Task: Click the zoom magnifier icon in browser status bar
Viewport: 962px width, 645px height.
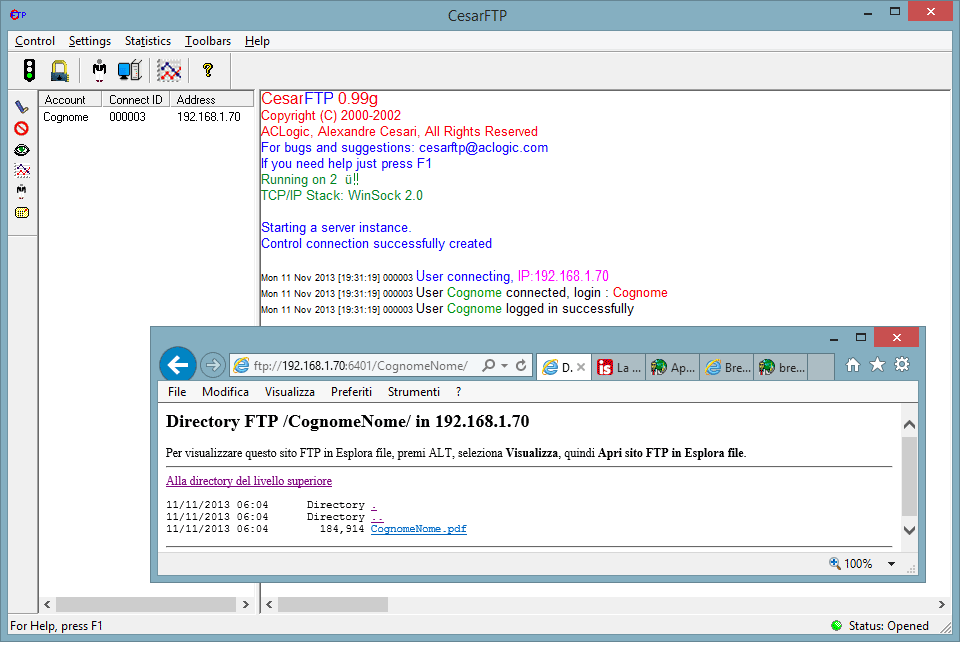Action: 835,563
